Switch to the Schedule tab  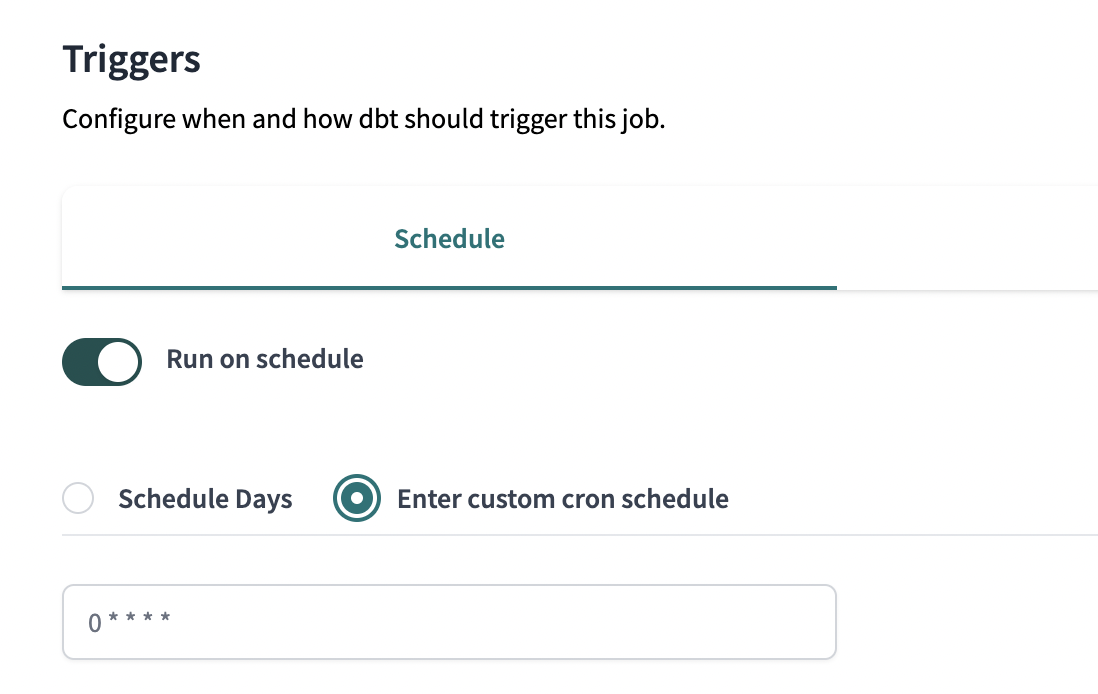click(449, 240)
